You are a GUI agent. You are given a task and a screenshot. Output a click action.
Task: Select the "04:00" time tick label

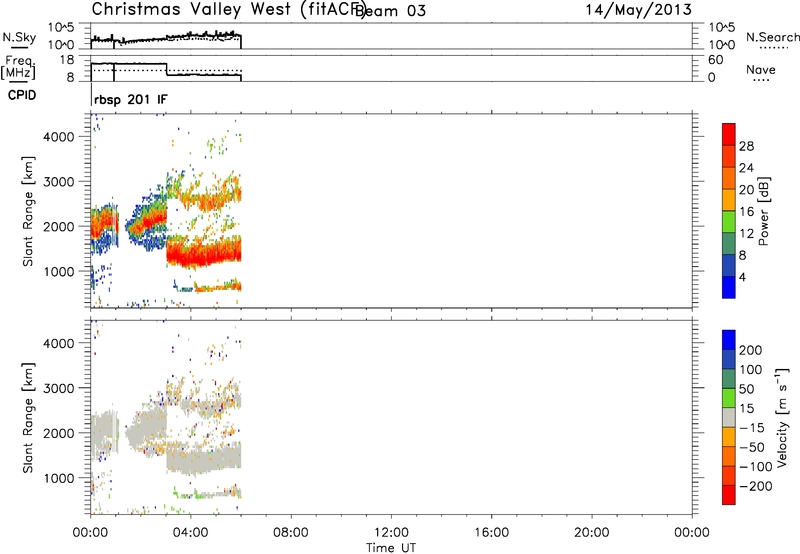(190, 533)
